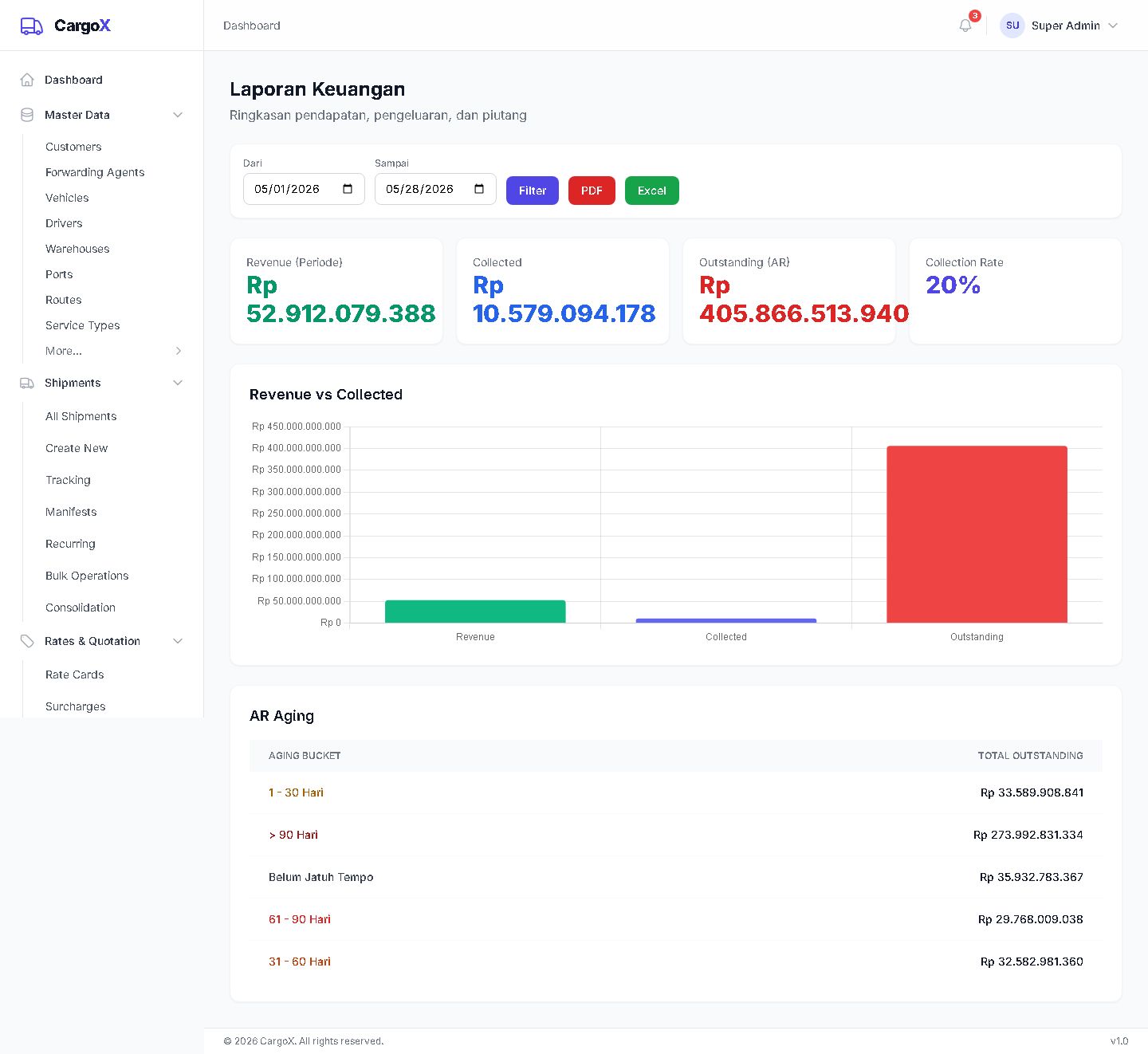1148x1054 pixels.
Task: Apply the date range with Filter button
Action: [x=533, y=191]
